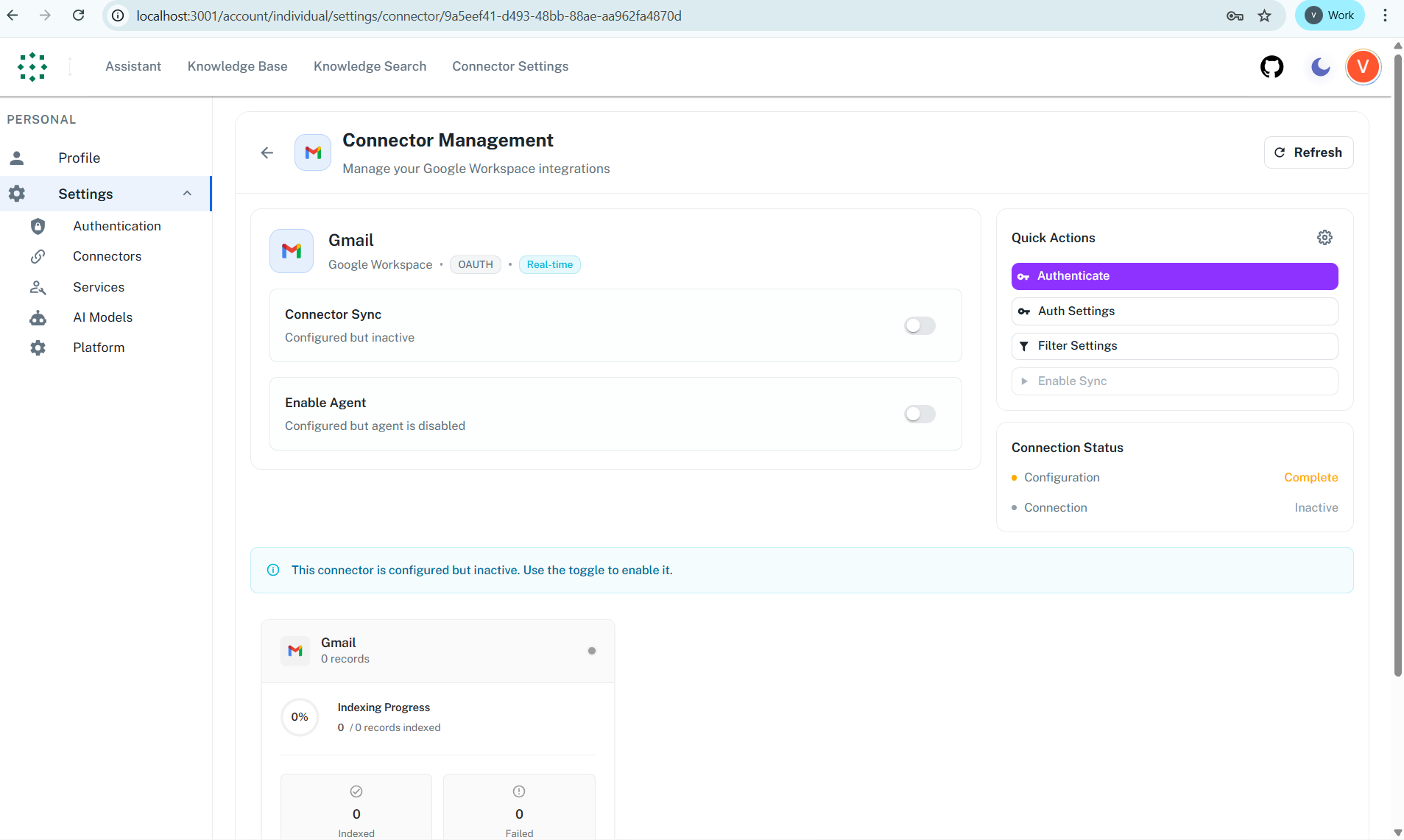Collapse the Settings sidebar section chevron

[187, 194]
